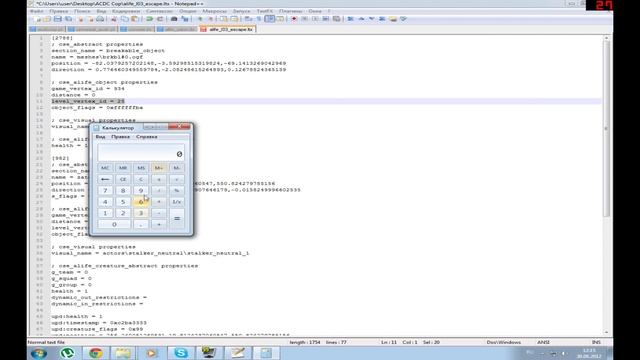
Task: Click the green Undo arrow icon
Action: point(149,19)
